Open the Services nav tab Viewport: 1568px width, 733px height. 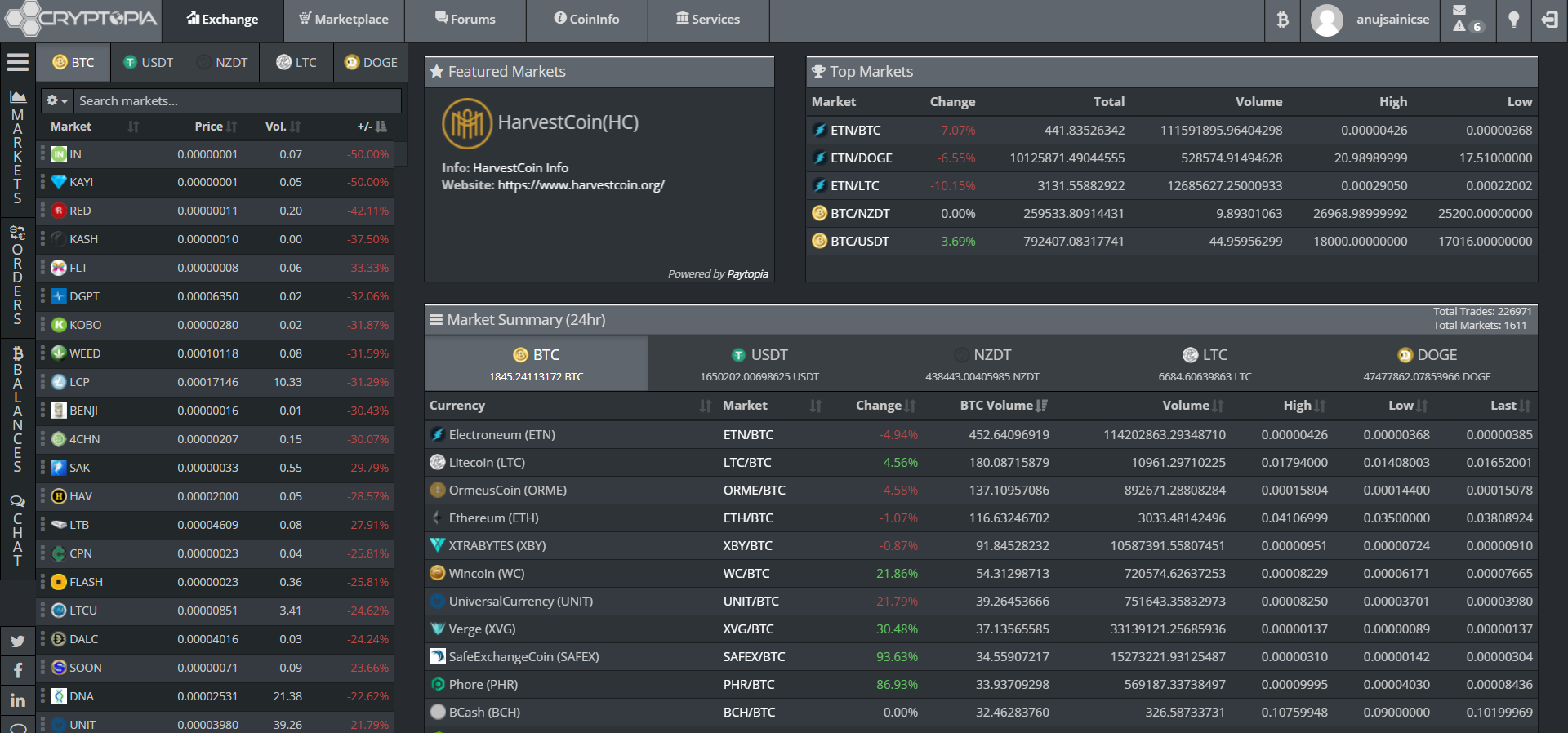click(709, 20)
